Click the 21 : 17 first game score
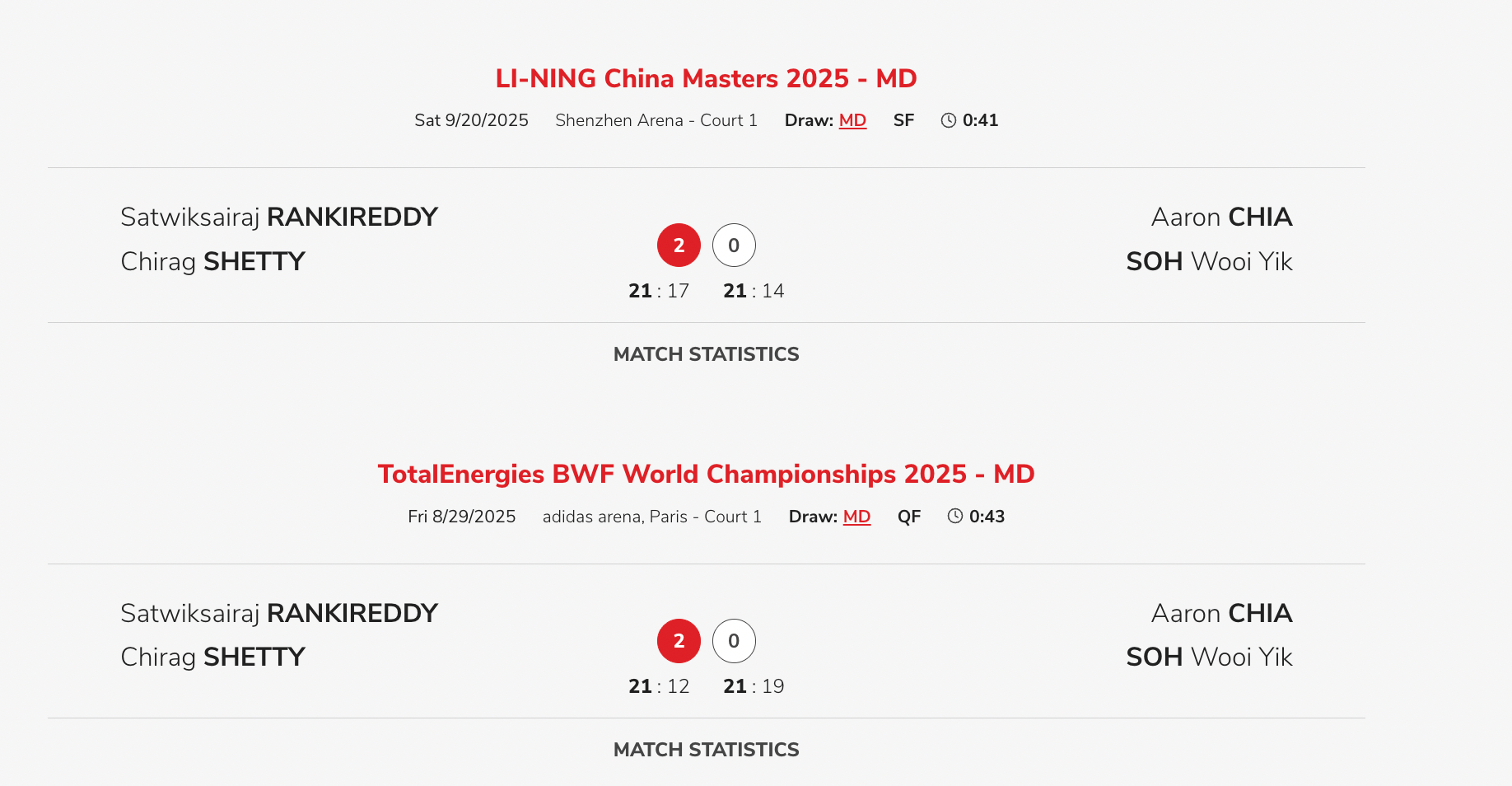 point(659,291)
